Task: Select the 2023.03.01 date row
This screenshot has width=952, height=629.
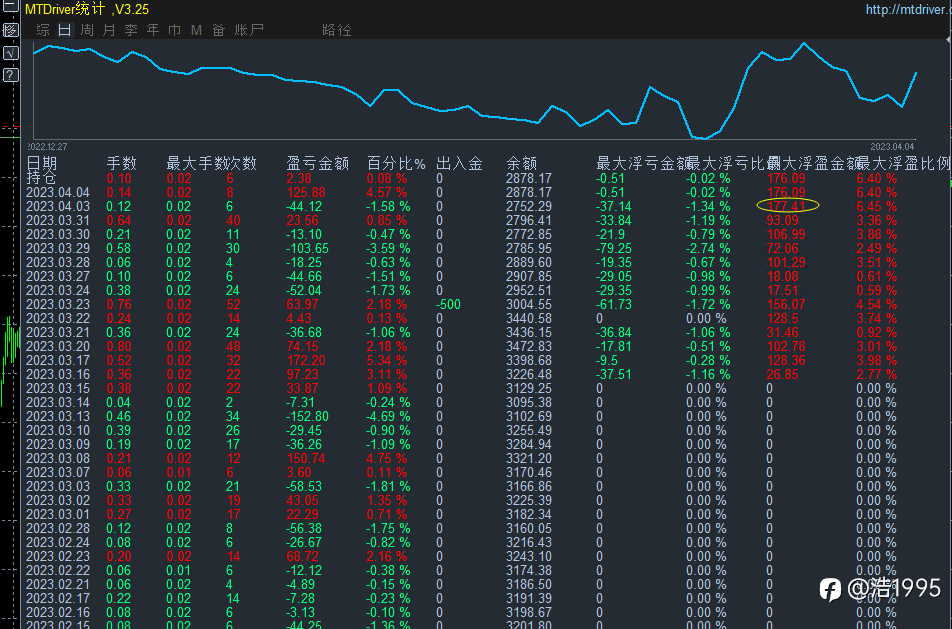Action: (58, 514)
